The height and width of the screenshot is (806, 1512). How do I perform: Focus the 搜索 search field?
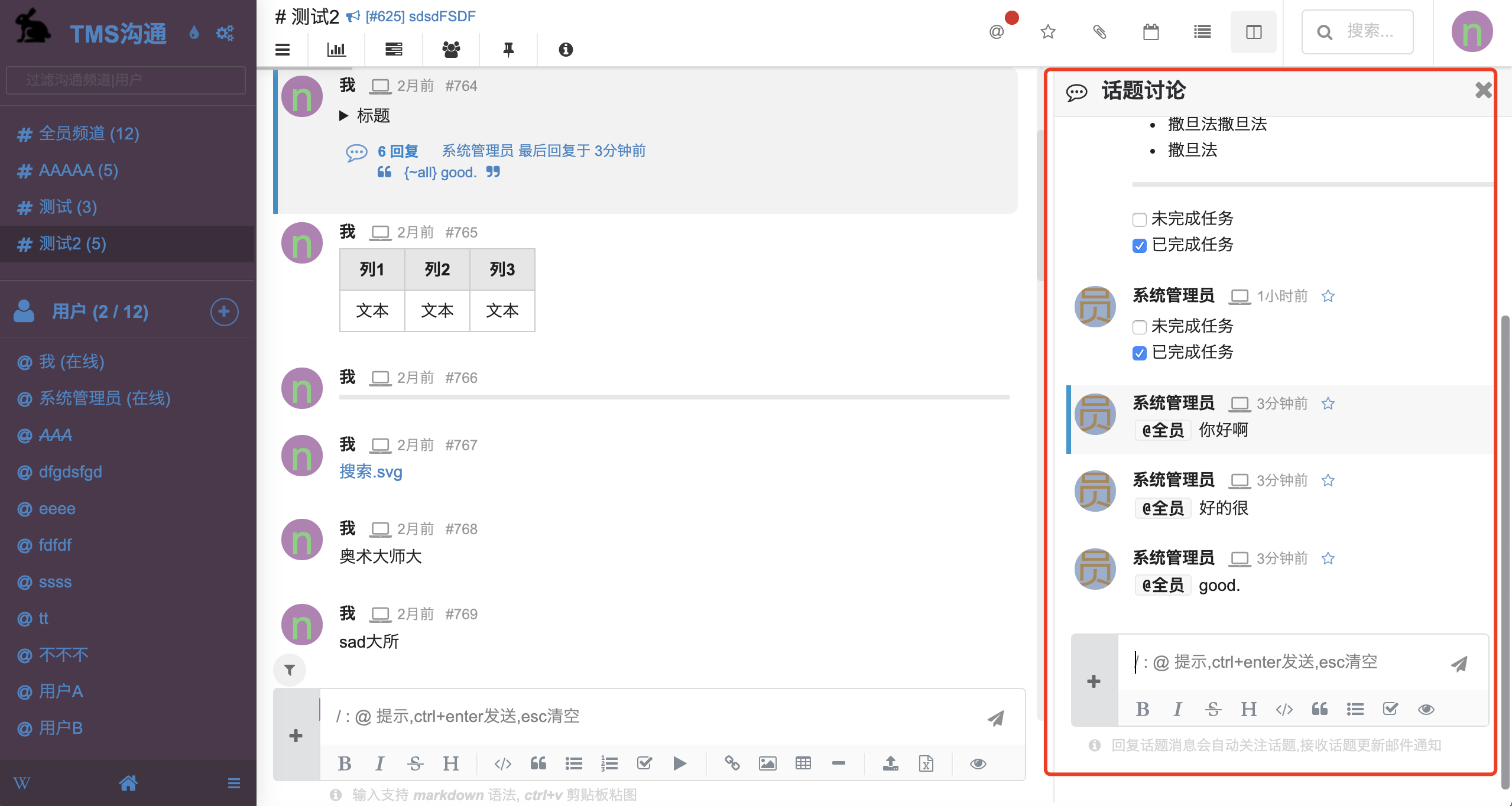tap(1358, 32)
